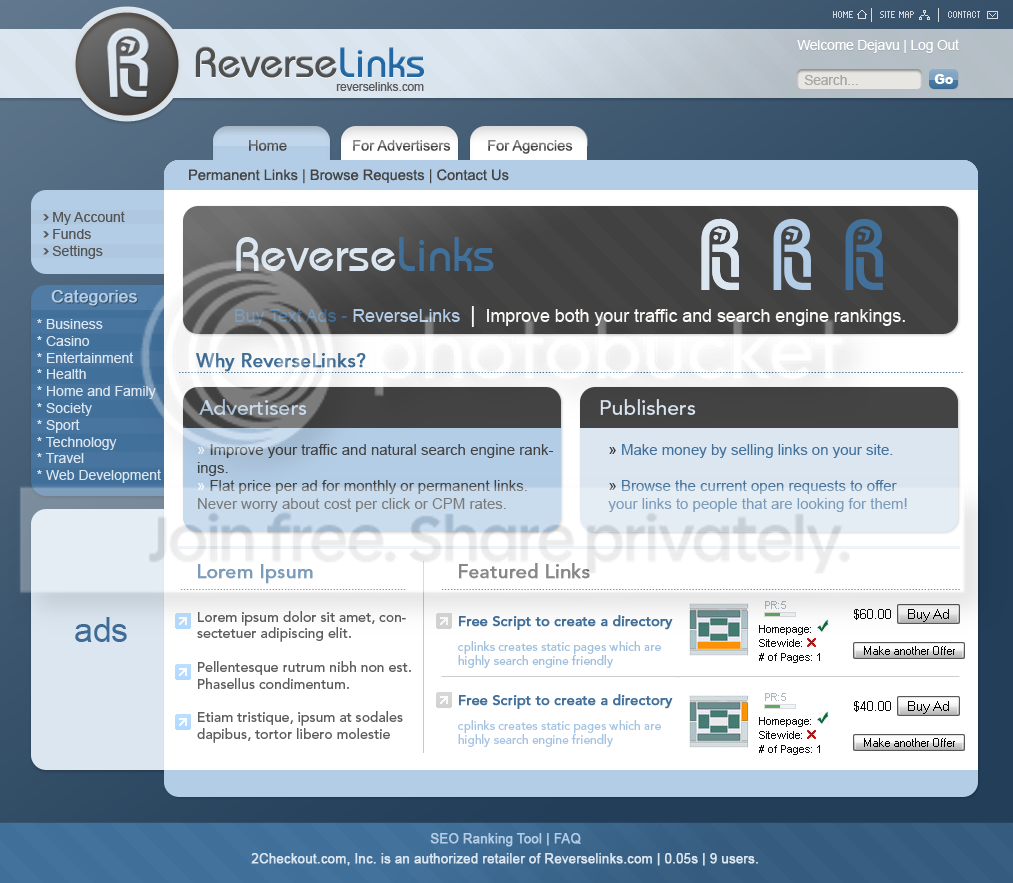Click the white R logo in the banner
1013x883 pixels.
[x=720, y=255]
